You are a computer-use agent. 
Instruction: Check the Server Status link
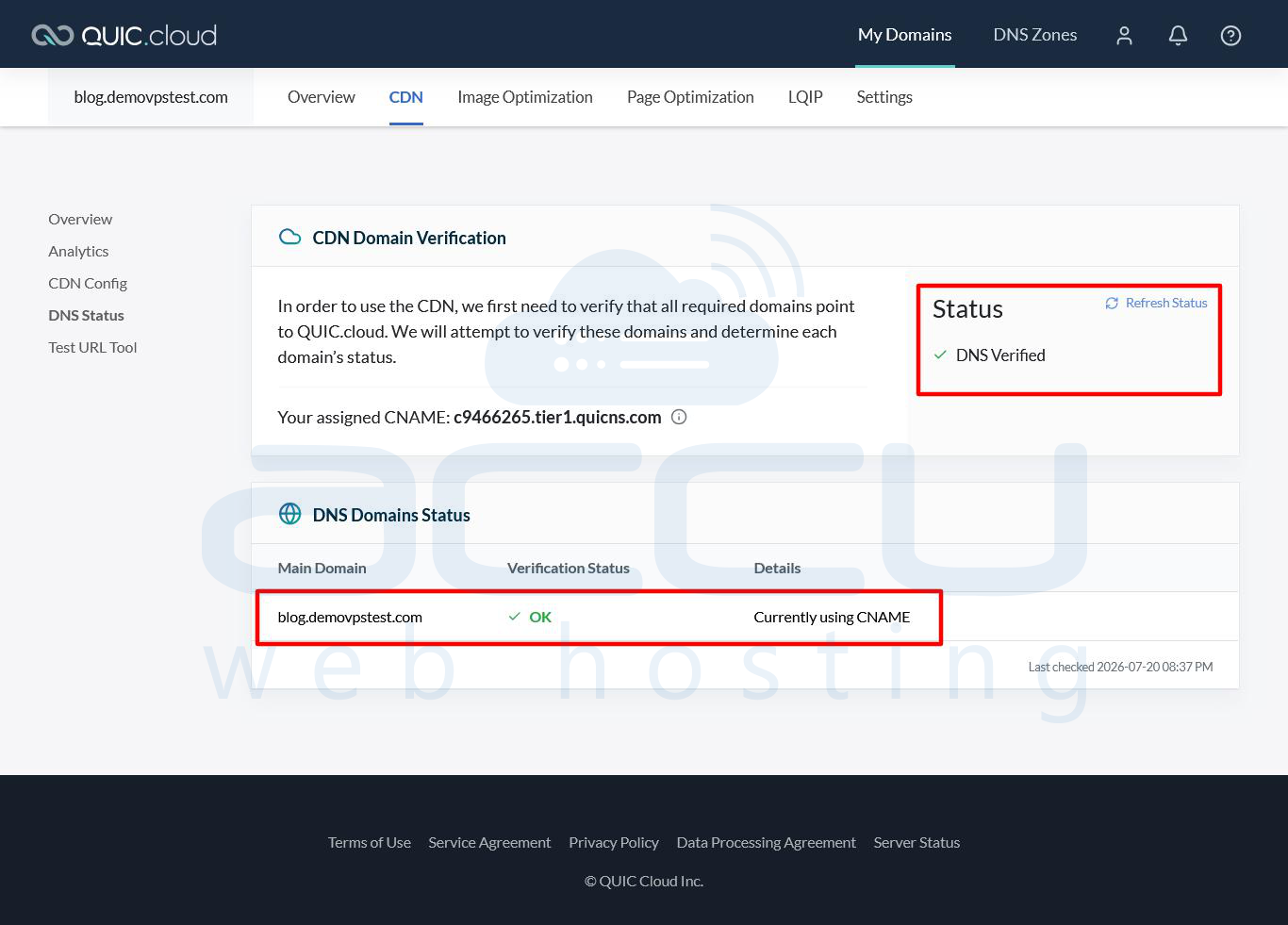pos(916,842)
